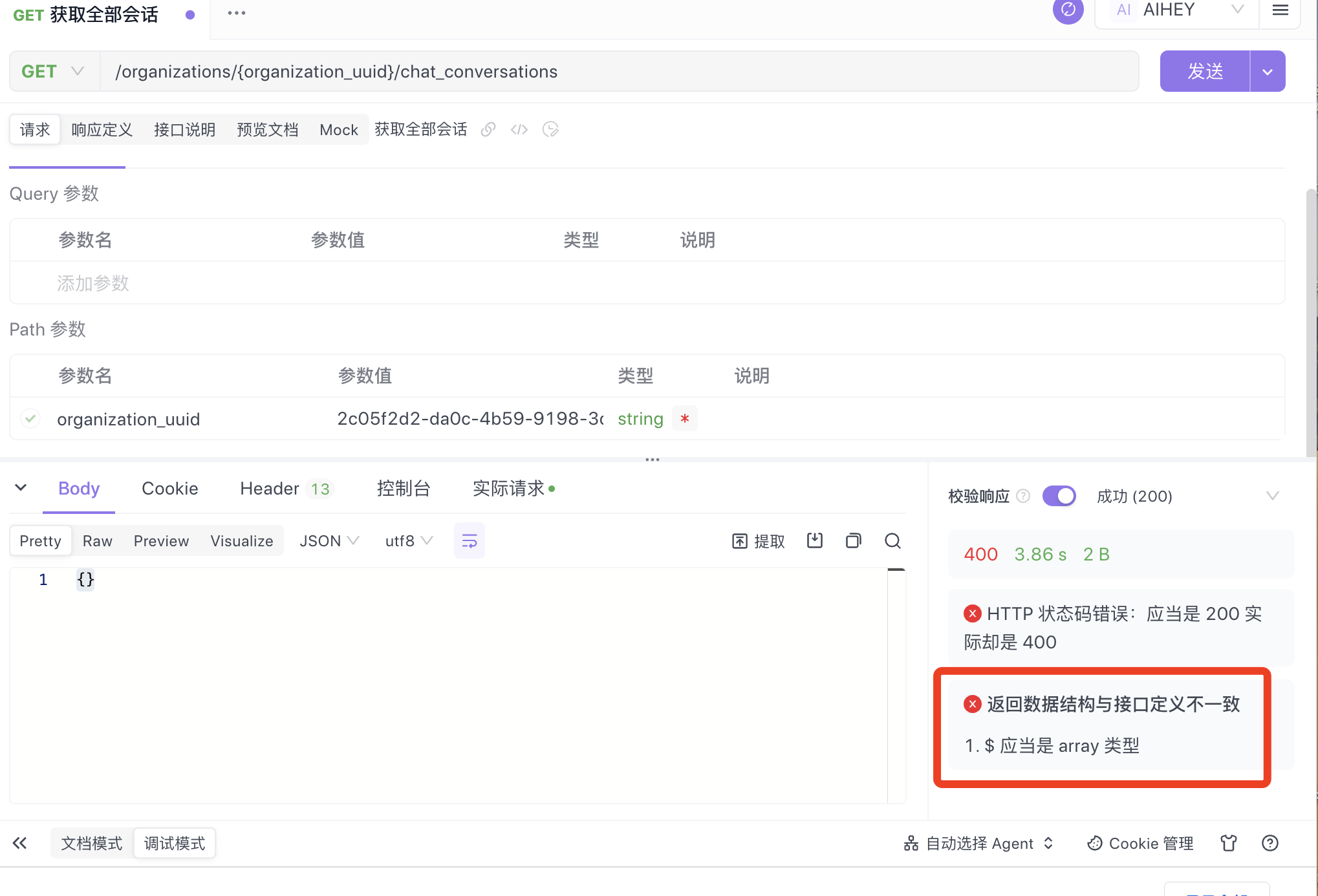Switch to 文档模式 mode
Viewport: 1318px width, 896px height.
(91, 843)
